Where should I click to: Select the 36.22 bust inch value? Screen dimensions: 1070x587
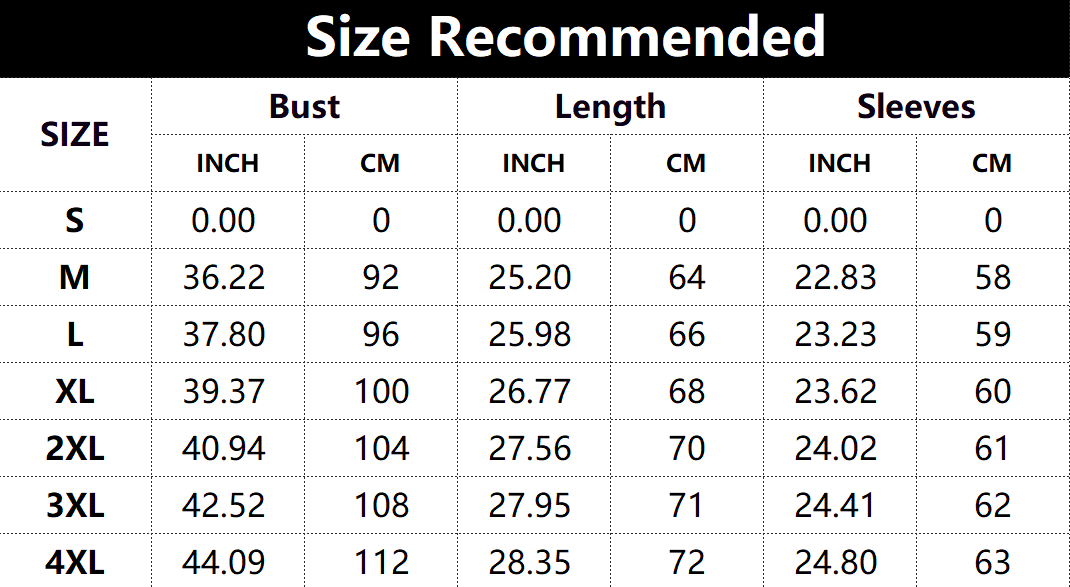tap(224, 277)
